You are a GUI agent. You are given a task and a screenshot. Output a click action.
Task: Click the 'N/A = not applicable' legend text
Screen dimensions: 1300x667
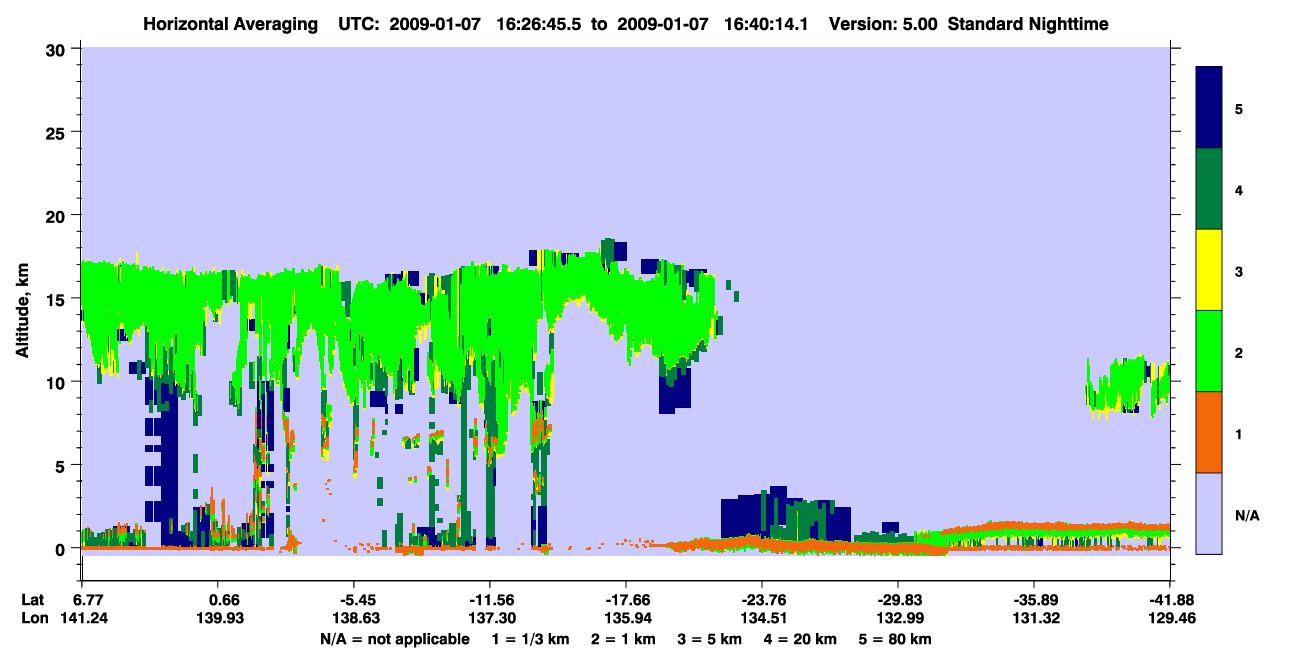point(394,639)
